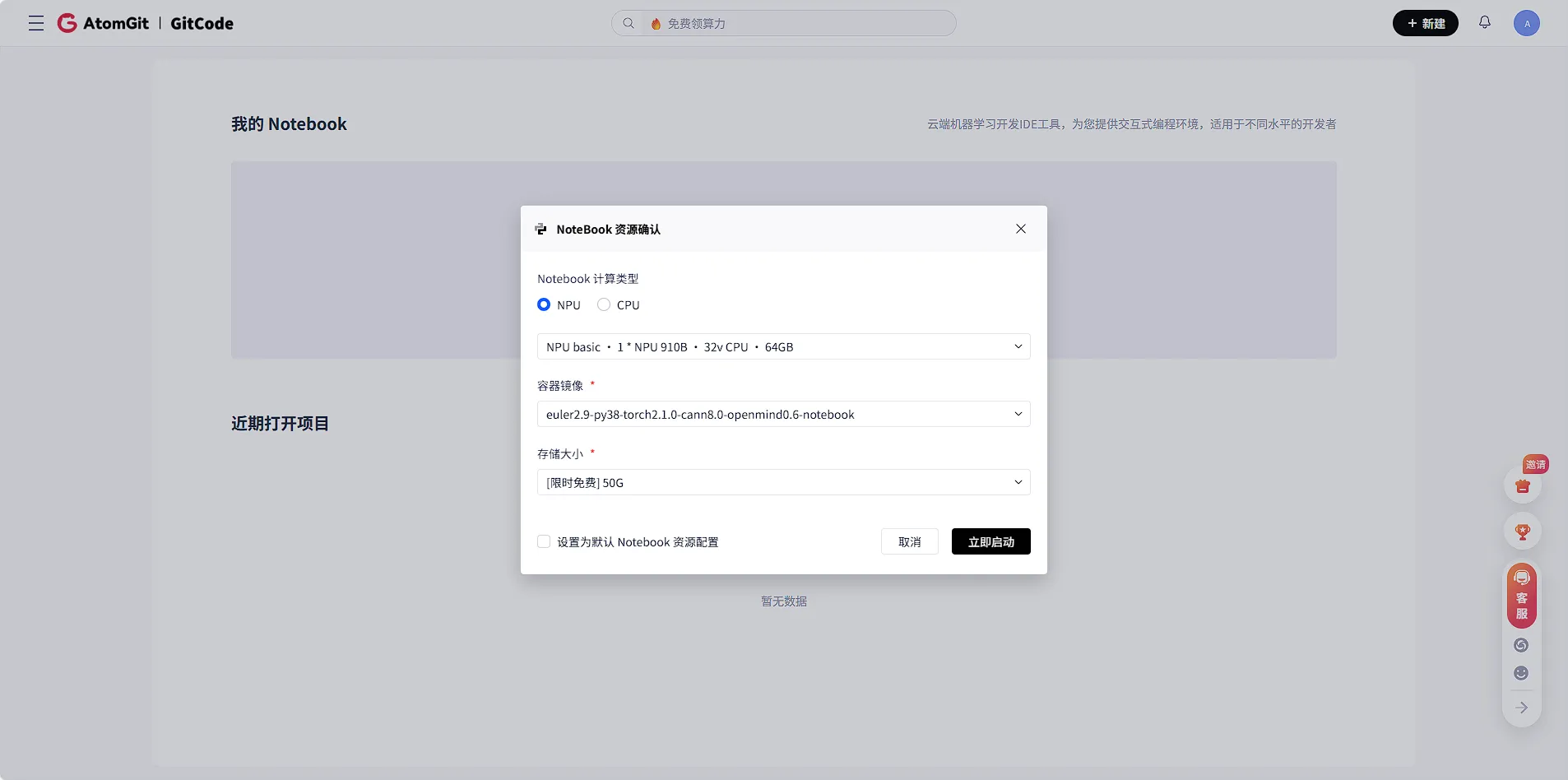Open the 新建 create menu

1425,23
